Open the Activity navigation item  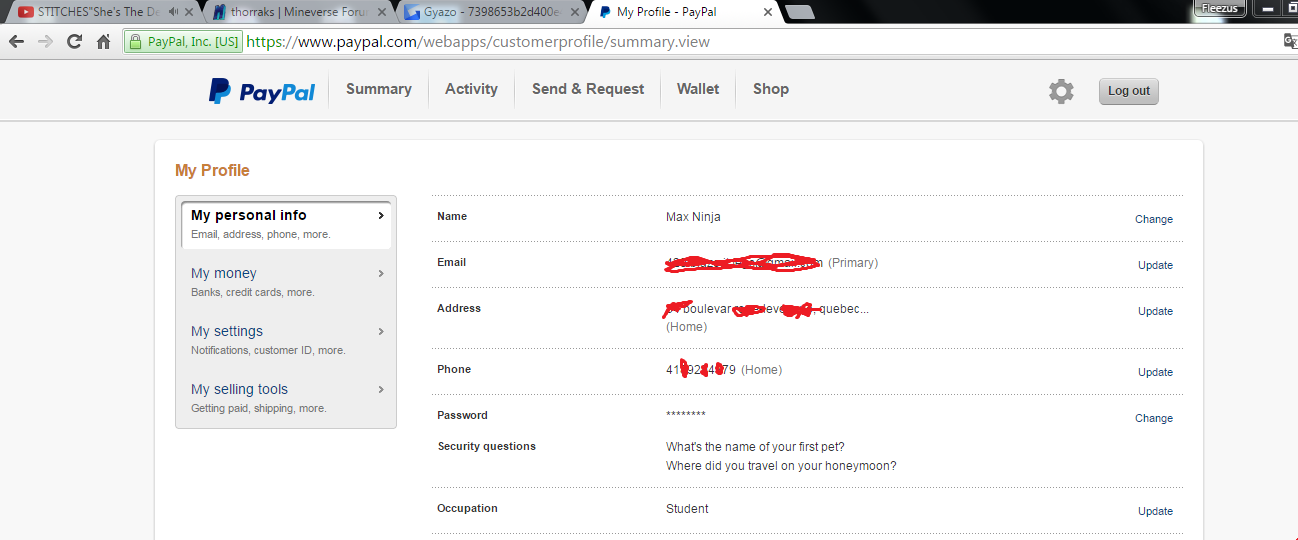[471, 89]
